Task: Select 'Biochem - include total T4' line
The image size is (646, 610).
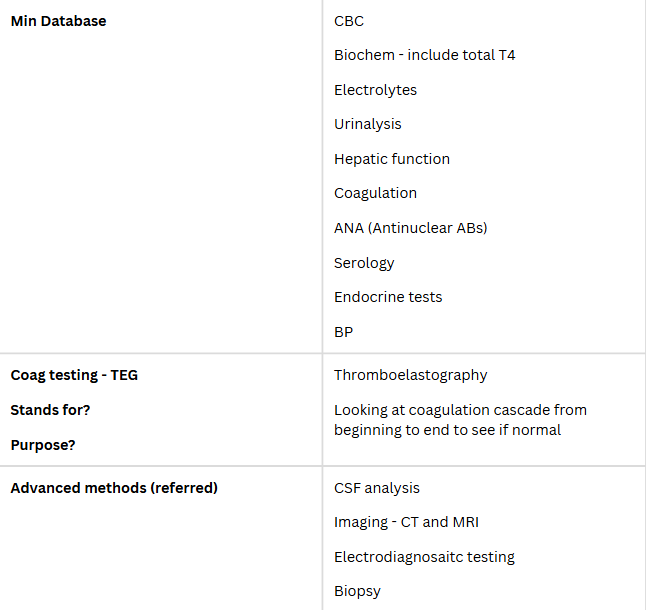Action: point(424,55)
